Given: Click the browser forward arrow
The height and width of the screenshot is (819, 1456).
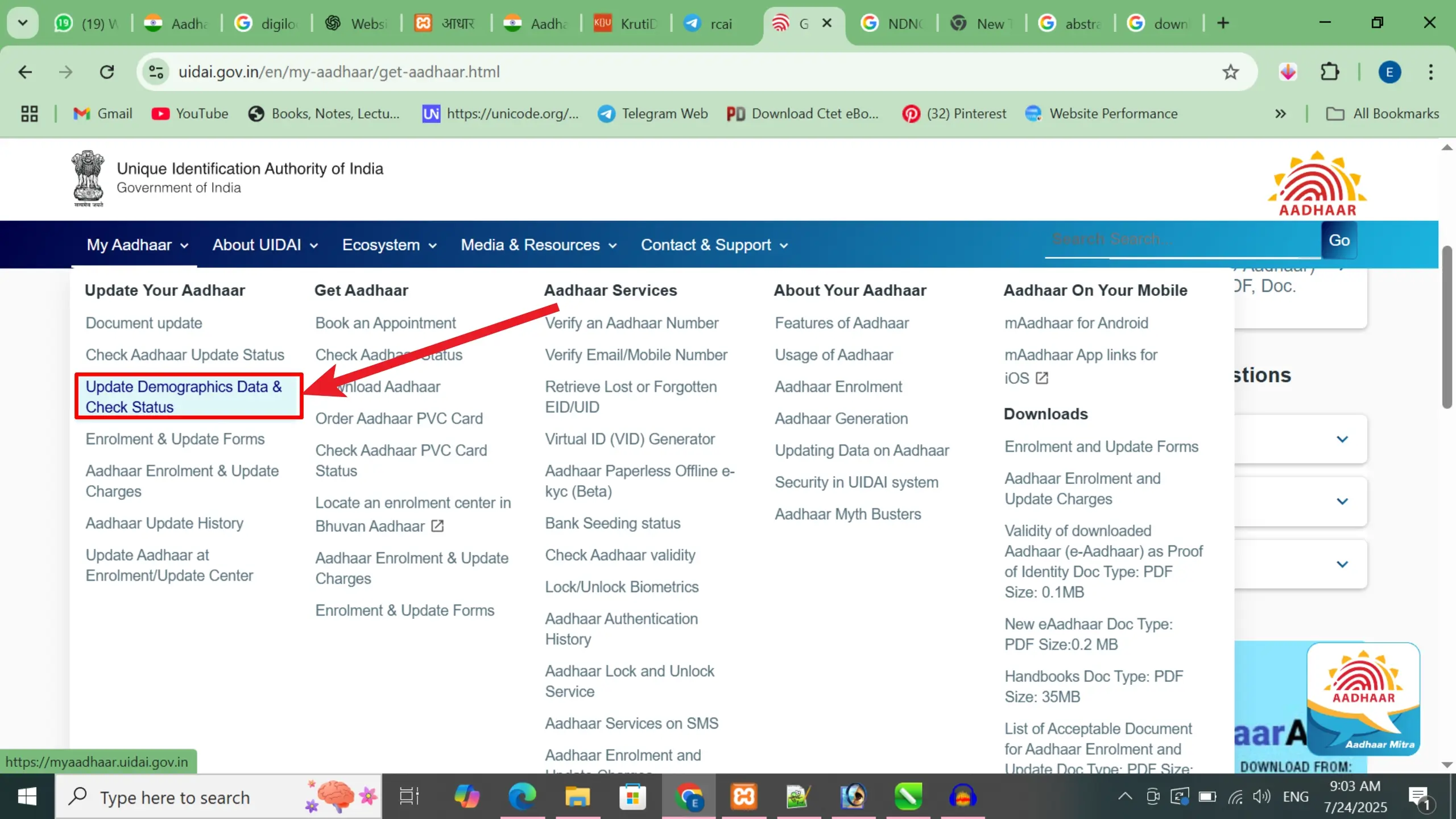Looking at the screenshot, I should (x=66, y=72).
